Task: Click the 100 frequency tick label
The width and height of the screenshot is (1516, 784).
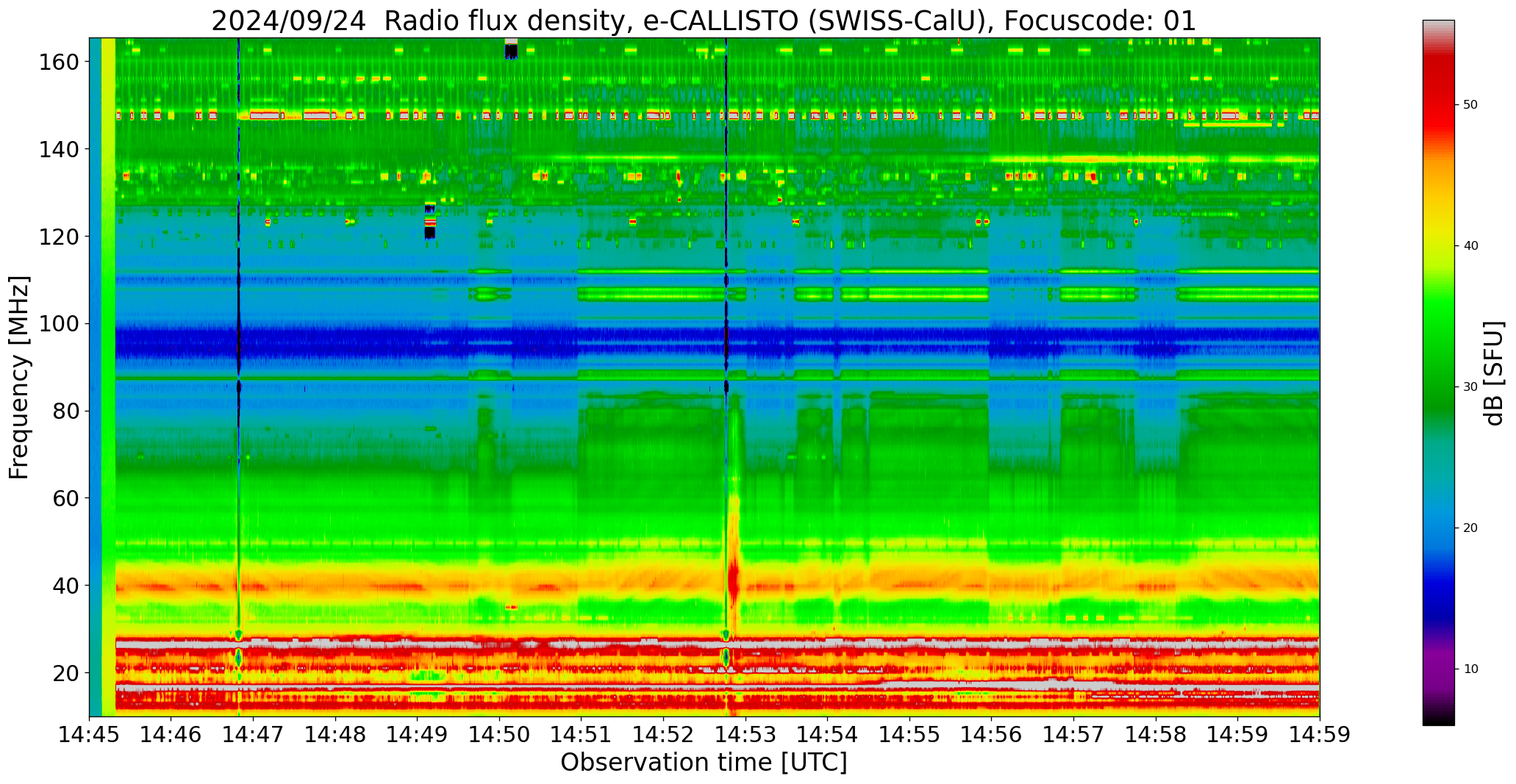Action: pos(58,323)
